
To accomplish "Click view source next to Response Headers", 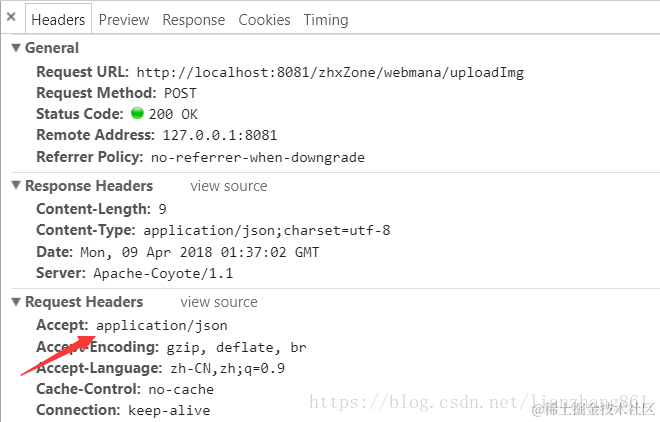I will tap(229, 186).
